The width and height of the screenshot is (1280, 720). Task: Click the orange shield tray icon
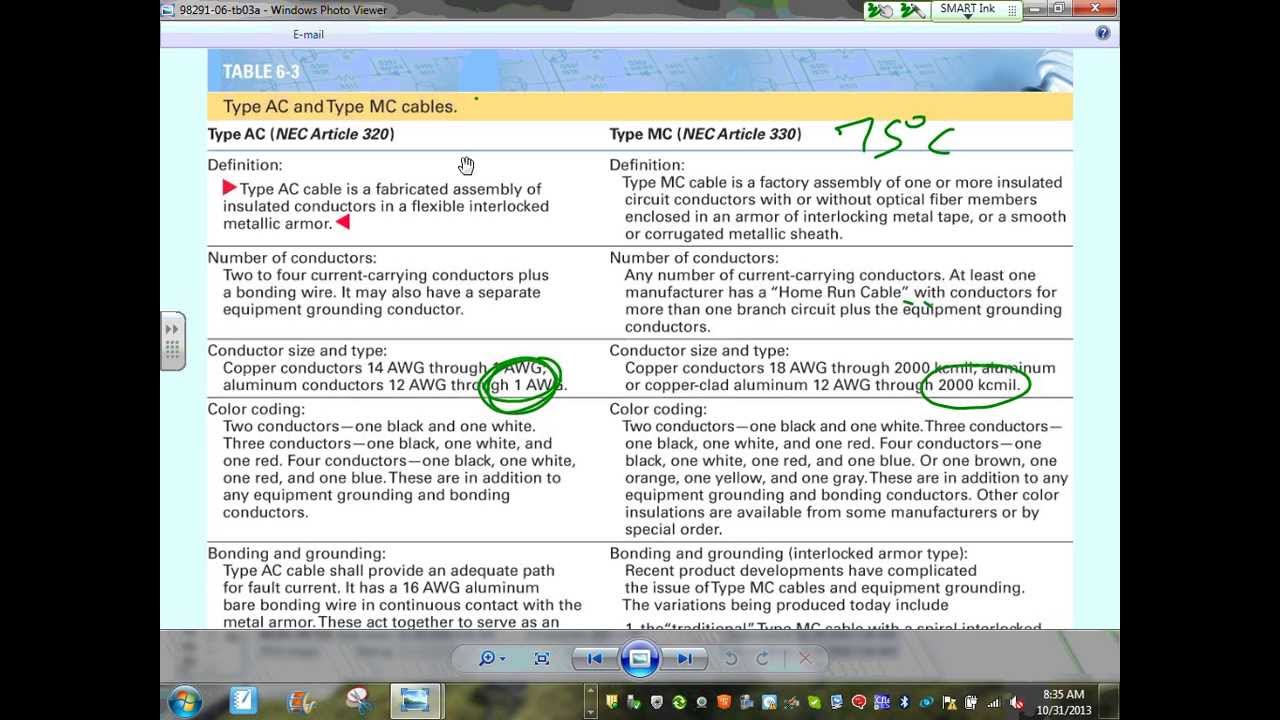[x=724, y=702]
